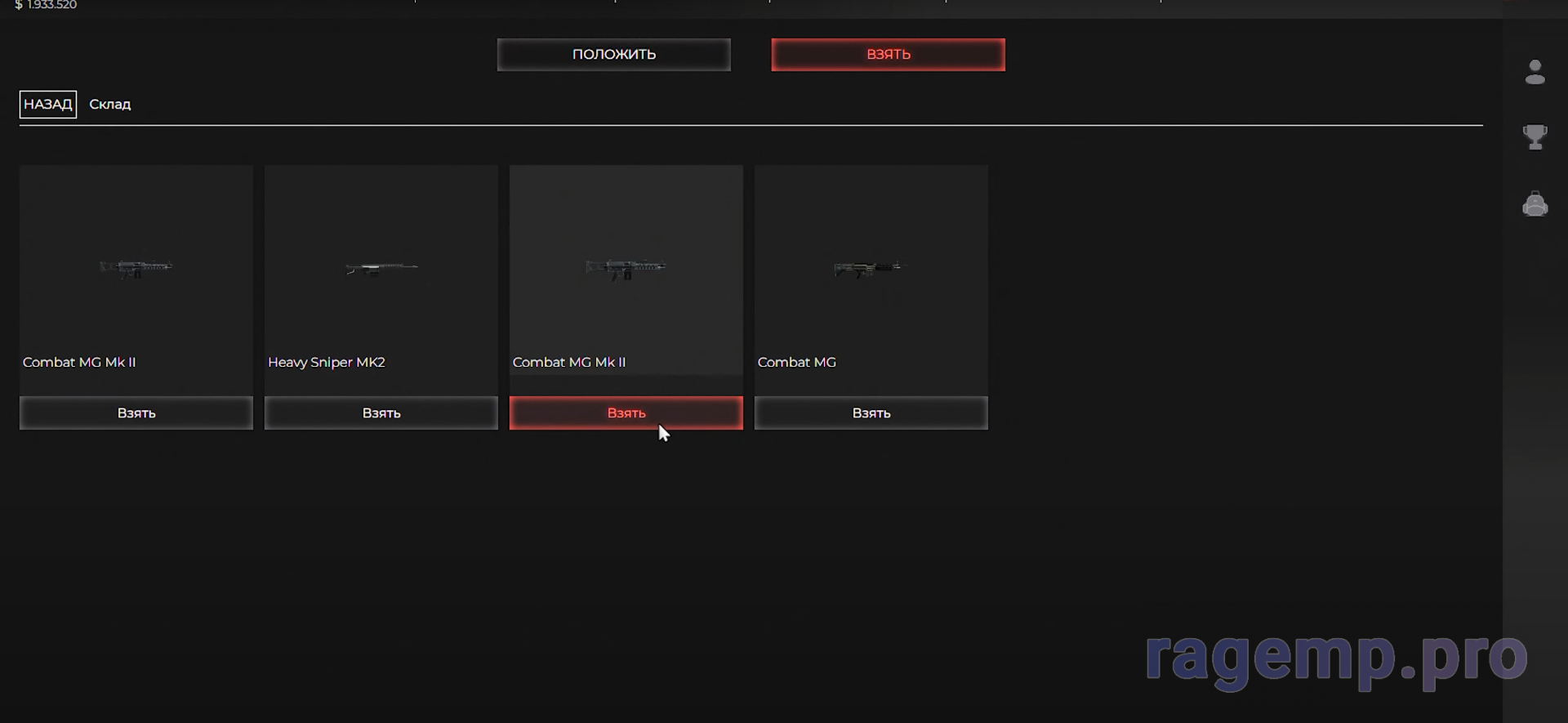
Task: Select the first Combat MG Mk II thumbnail
Action: [x=136, y=267]
